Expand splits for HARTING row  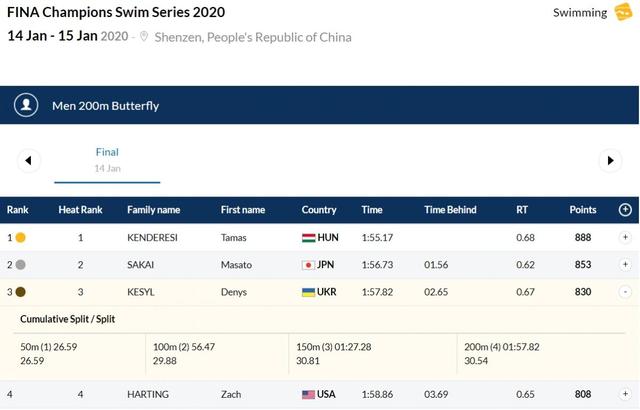click(625, 395)
